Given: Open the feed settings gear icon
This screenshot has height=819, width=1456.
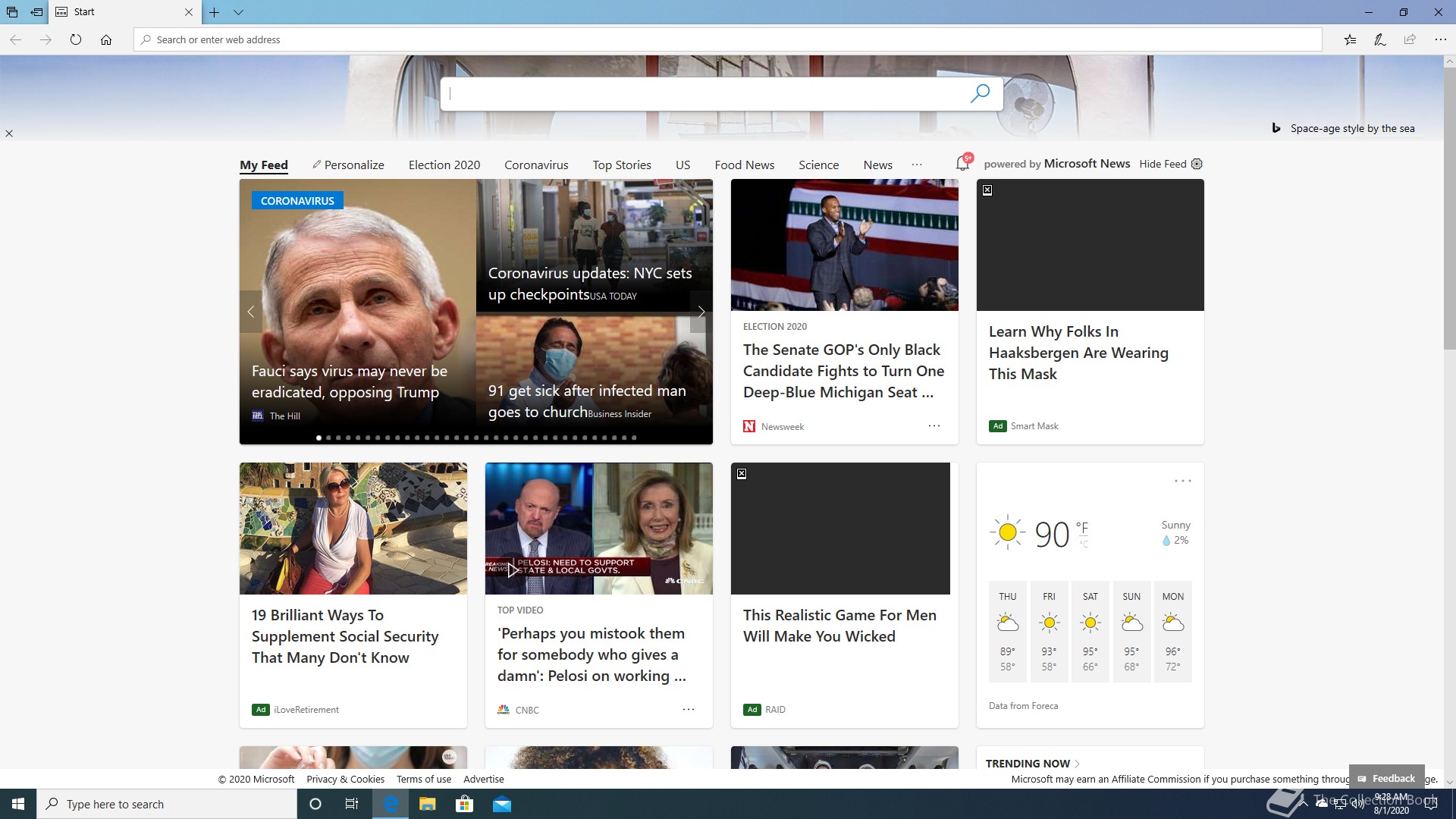Looking at the screenshot, I should tap(1197, 164).
